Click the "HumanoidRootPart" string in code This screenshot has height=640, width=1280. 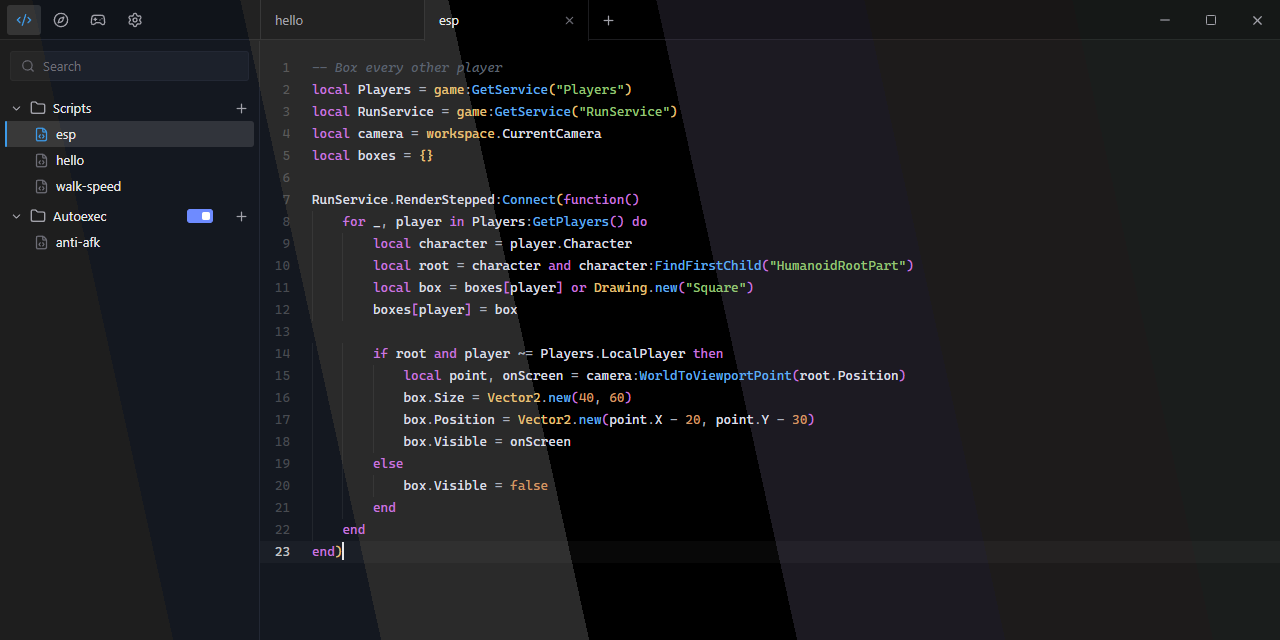tap(837, 265)
